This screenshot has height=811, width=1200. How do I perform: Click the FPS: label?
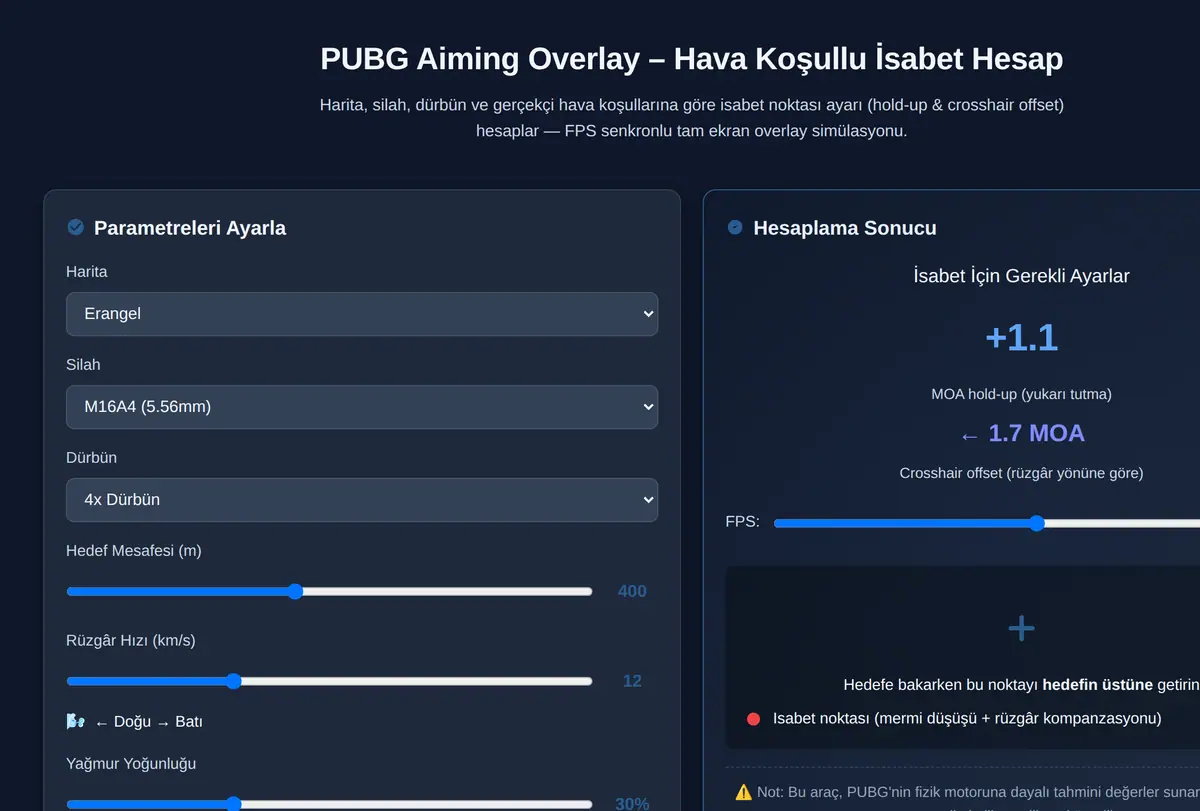pyautogui.click(x=742, y=522)
